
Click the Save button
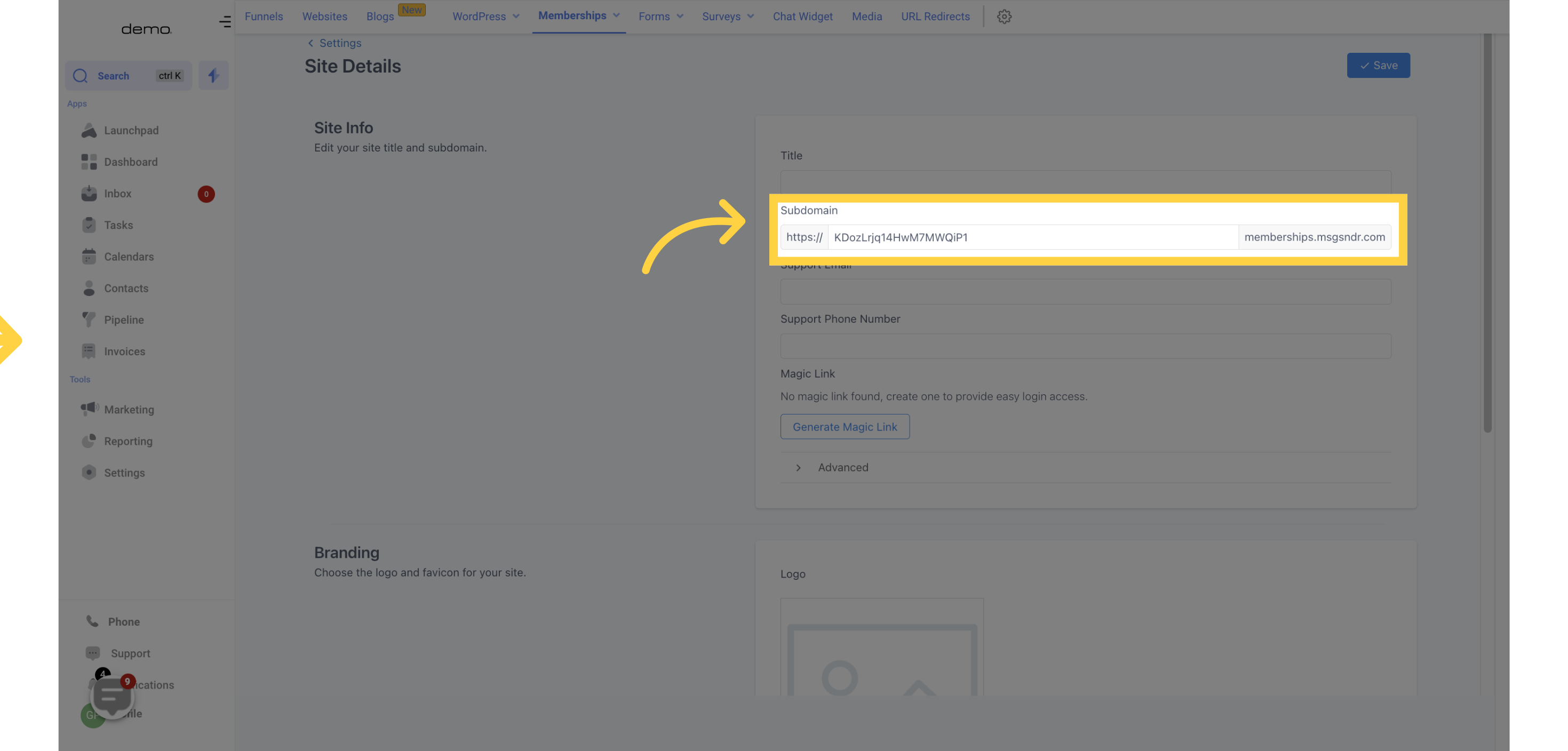tap(1379, 65)
